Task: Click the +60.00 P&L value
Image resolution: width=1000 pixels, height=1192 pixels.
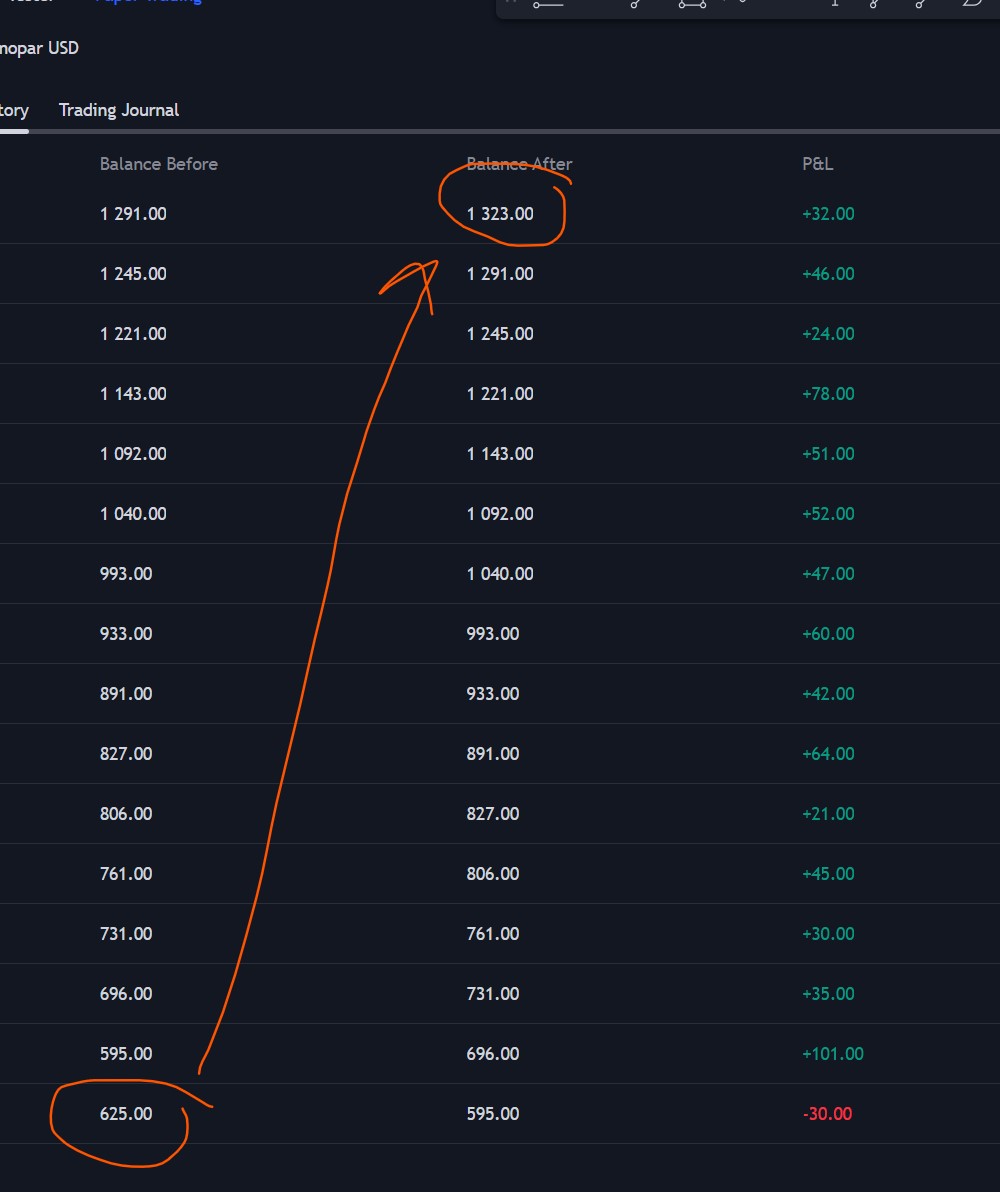Action: point(828,634)
